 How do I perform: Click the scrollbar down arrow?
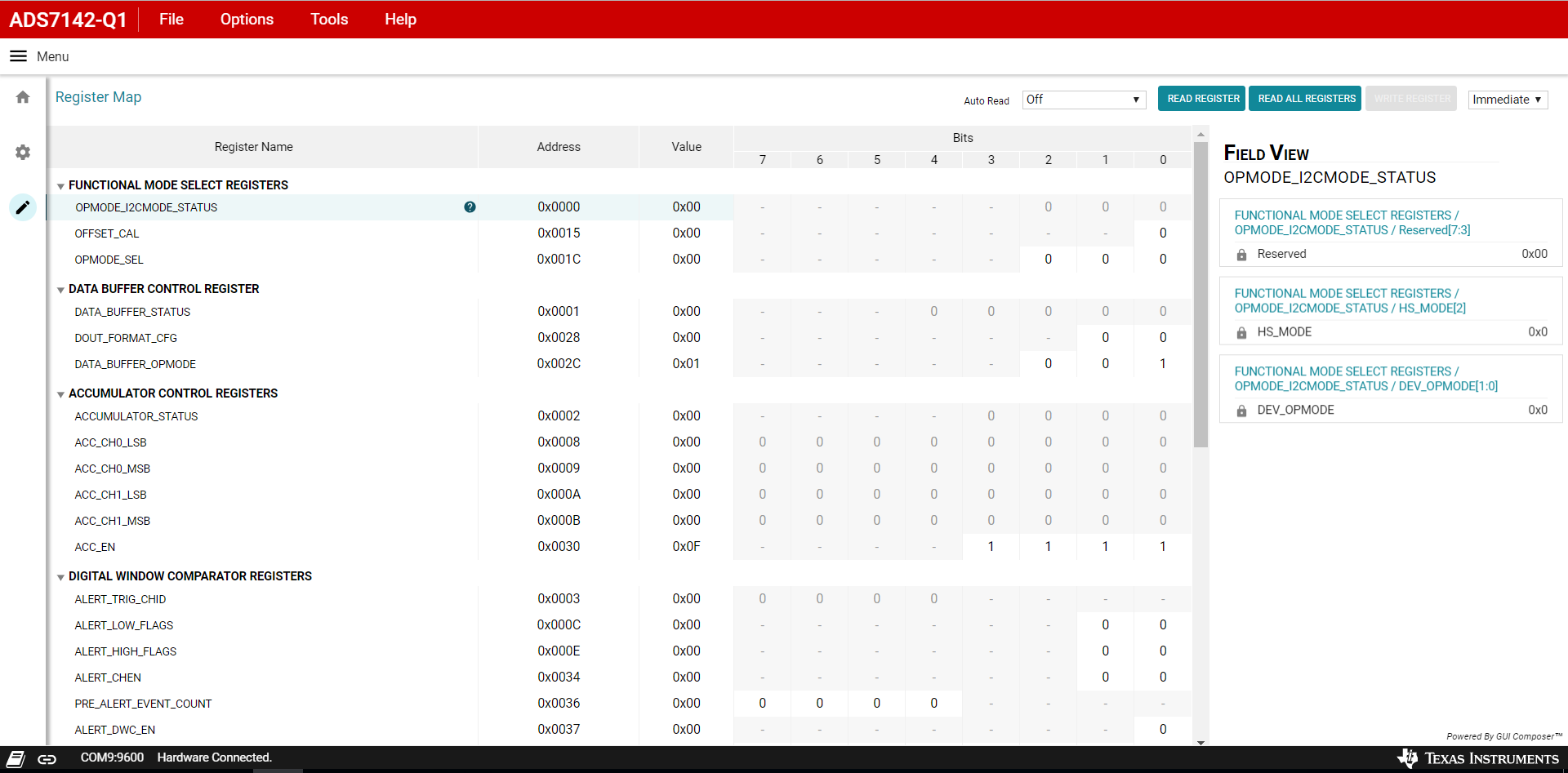[1200, 742]
